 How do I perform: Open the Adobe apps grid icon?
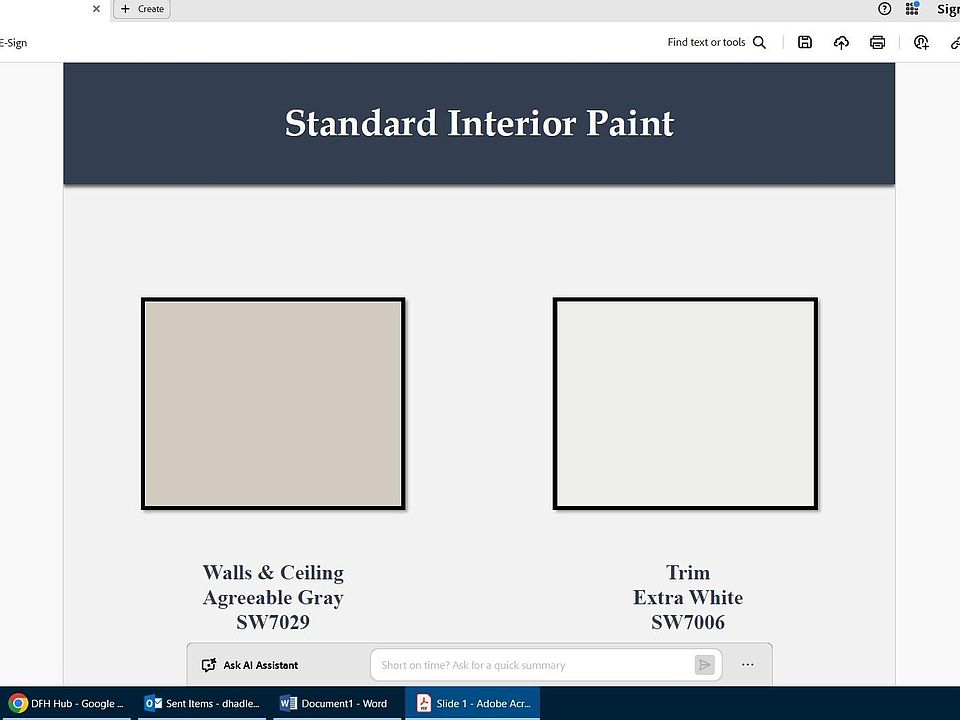tap(912, 9)
